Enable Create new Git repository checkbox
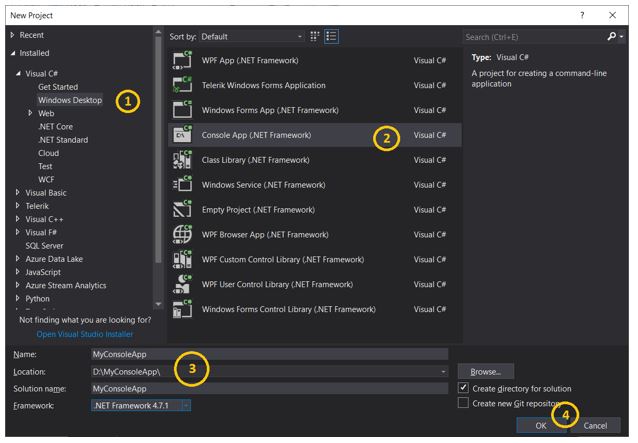 click(463, 403)
